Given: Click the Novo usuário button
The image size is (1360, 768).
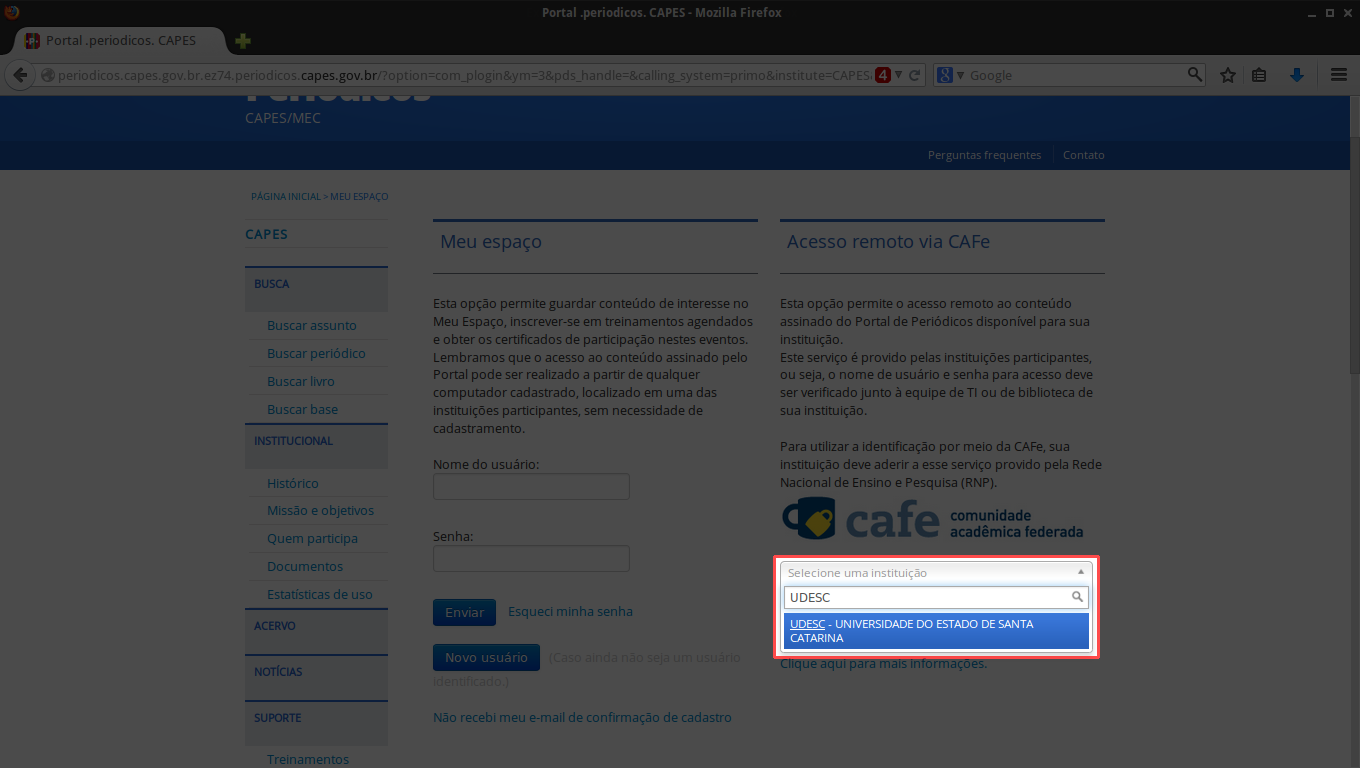Looking at the screenshot, I should click(x=486, y=658).
